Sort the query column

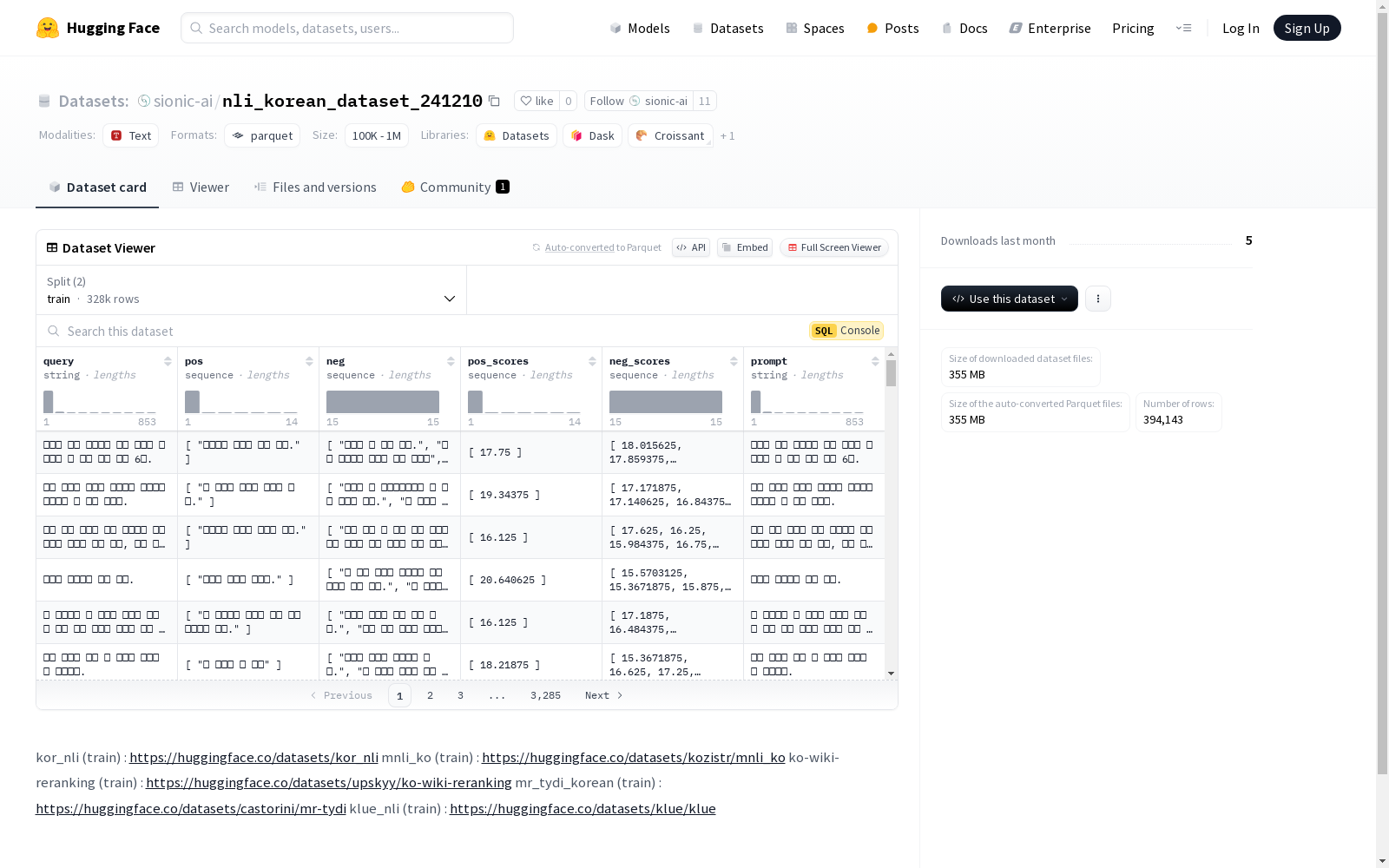168,361
